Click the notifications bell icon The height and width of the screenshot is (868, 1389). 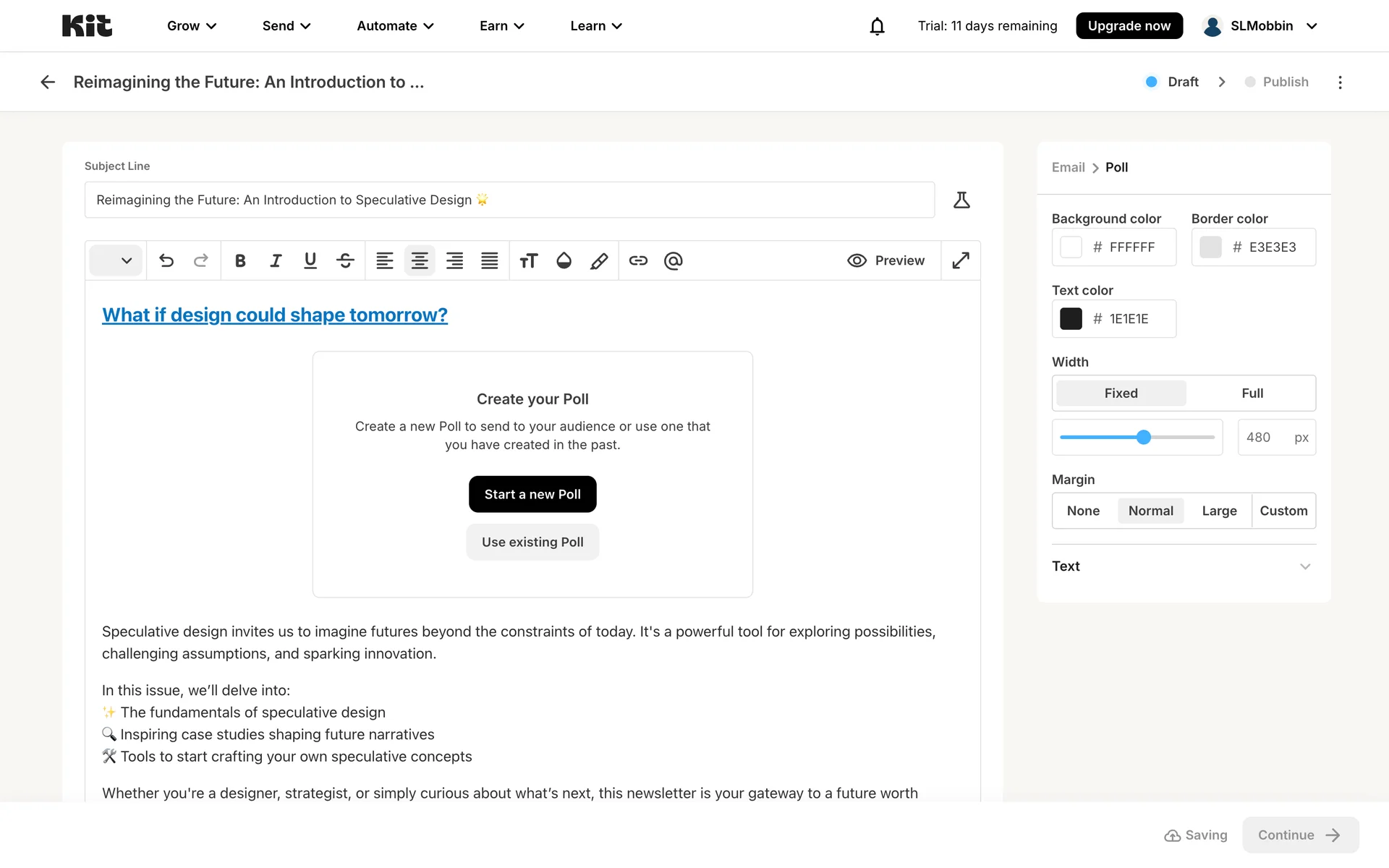click(x=877, y=26)
